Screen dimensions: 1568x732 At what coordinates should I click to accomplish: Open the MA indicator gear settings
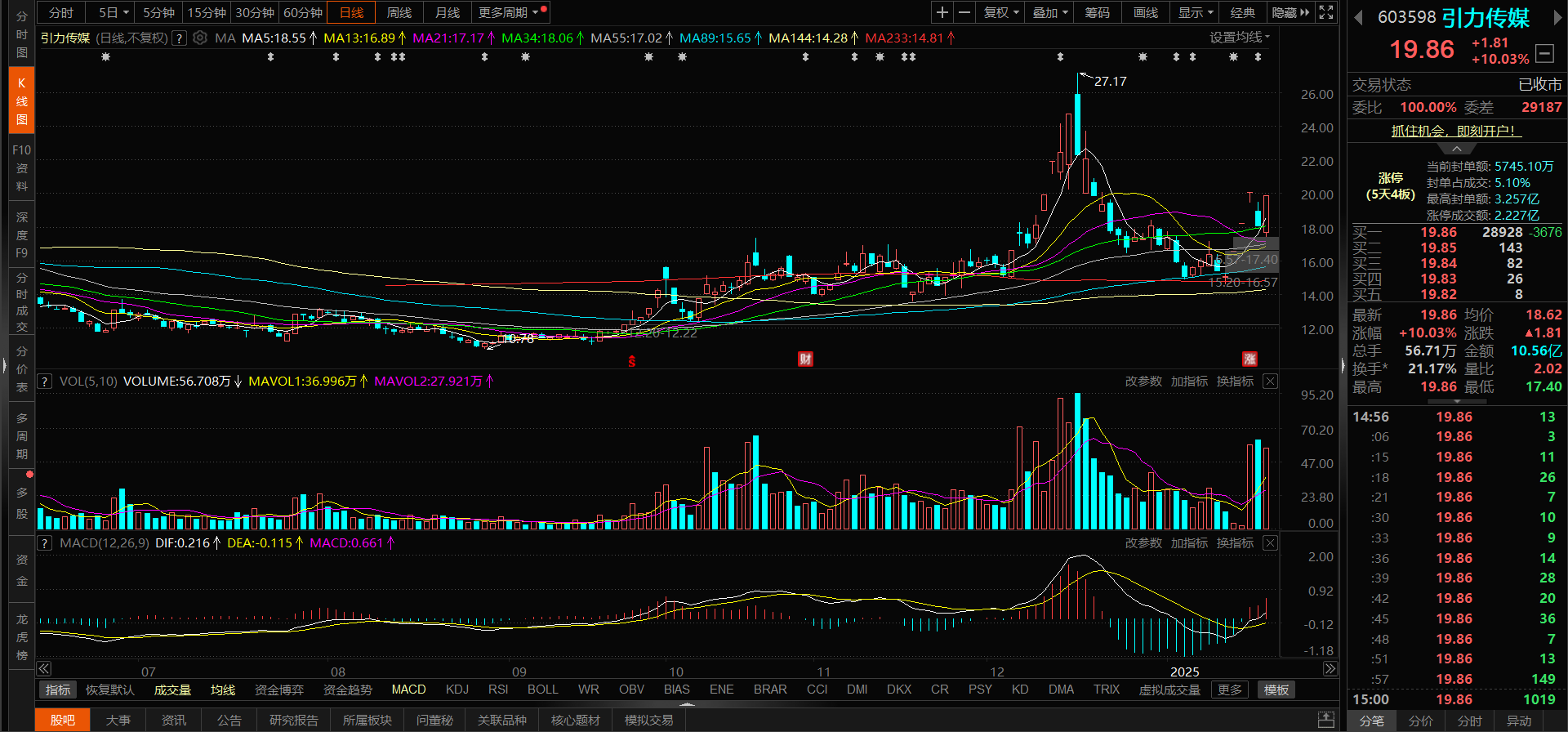[199, 38]
